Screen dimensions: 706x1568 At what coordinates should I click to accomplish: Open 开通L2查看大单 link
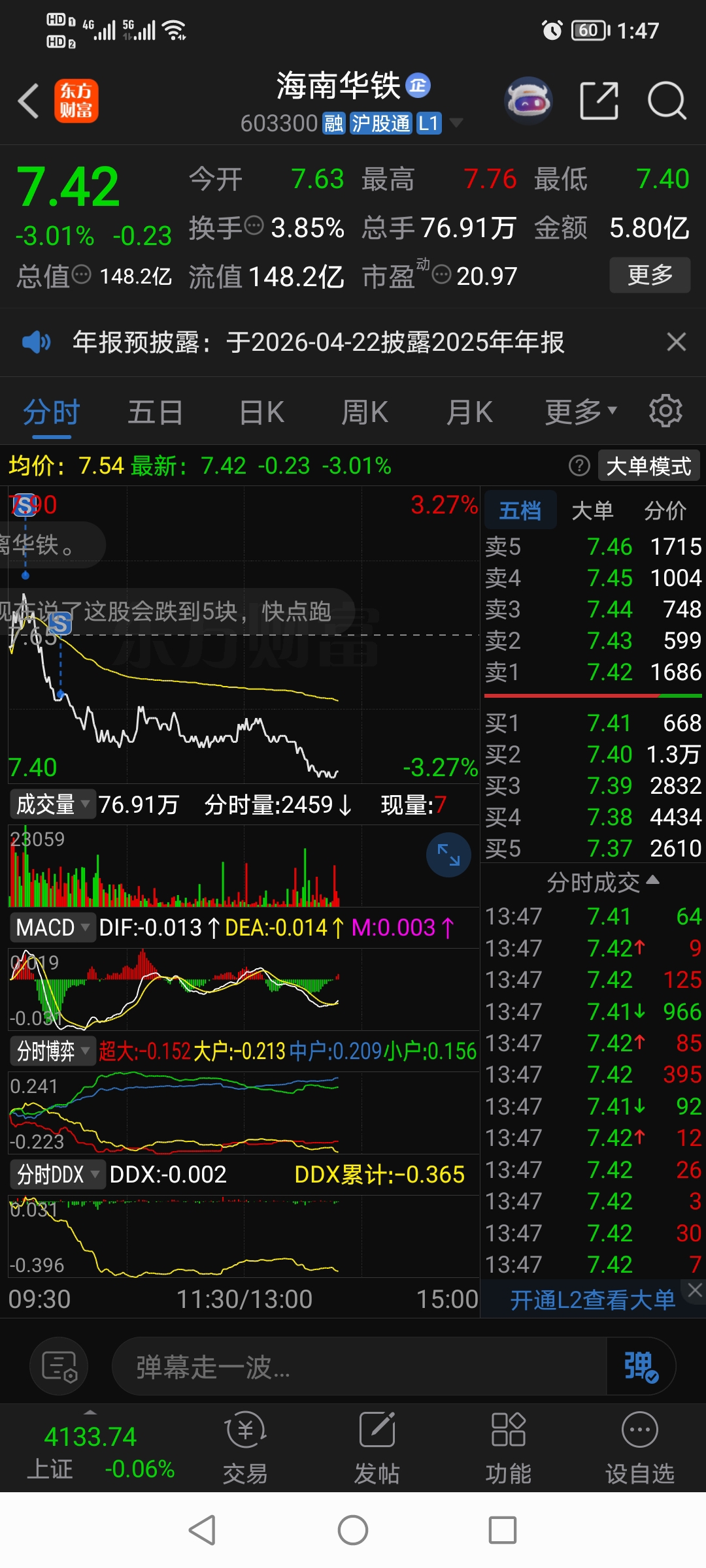coord(592,1300)
